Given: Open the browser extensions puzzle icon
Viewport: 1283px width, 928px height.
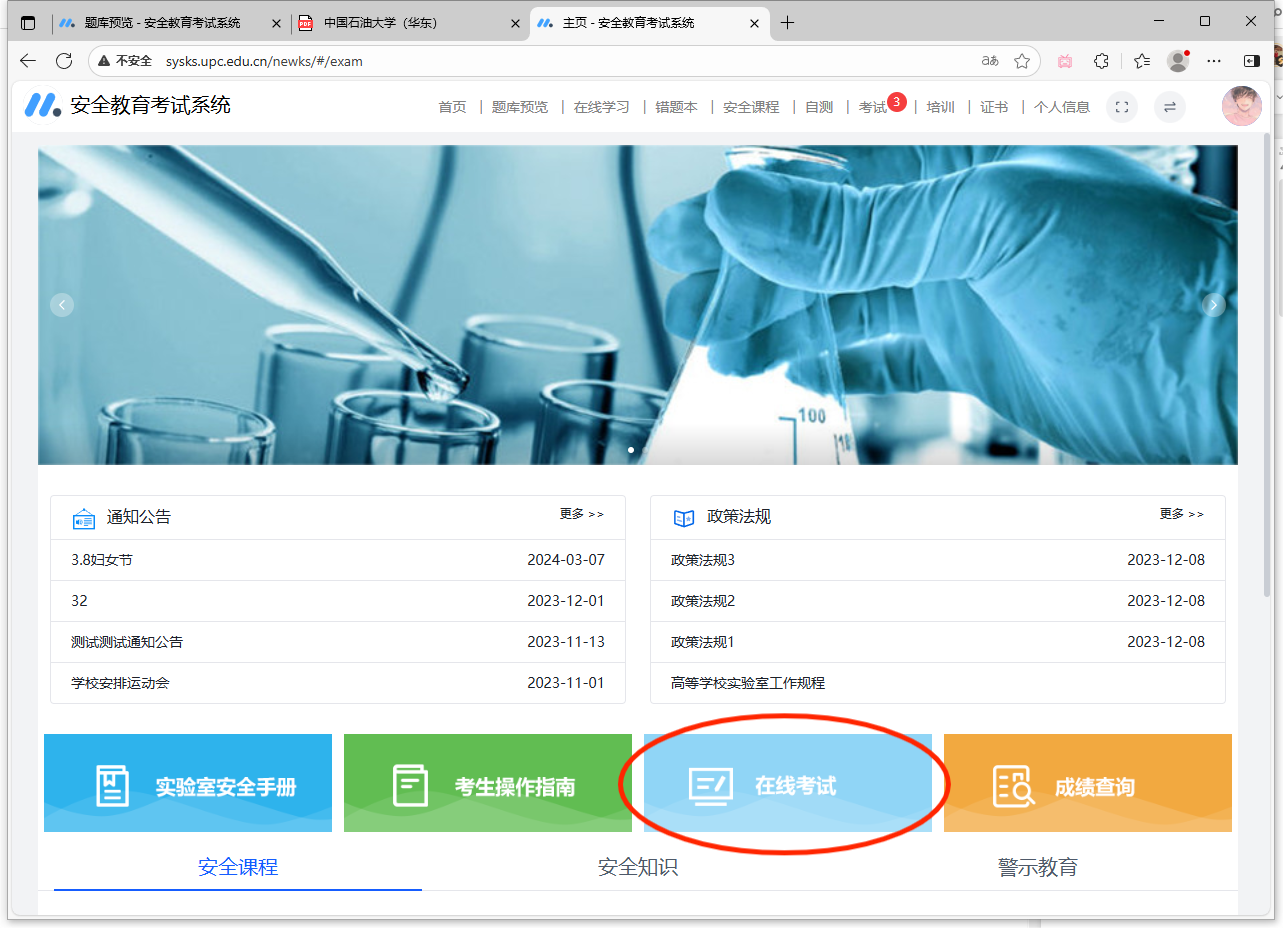Looking at the screenshot, I should pyautogui.click(x=1101, y=61).
